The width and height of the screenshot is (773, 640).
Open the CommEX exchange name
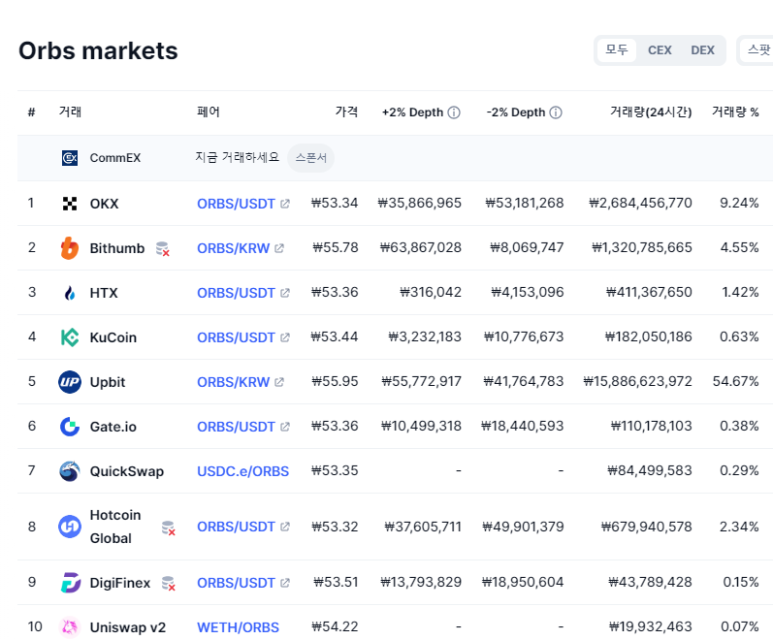(115, 158)
